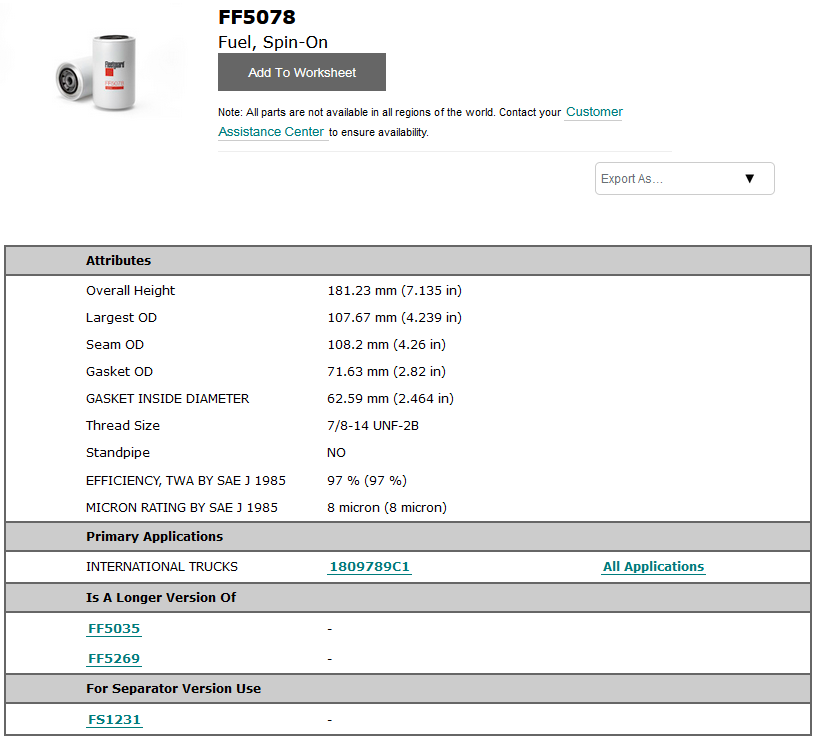Click the dropdown arrow beside Export As

pyautogui.click(x=750, y=178)
